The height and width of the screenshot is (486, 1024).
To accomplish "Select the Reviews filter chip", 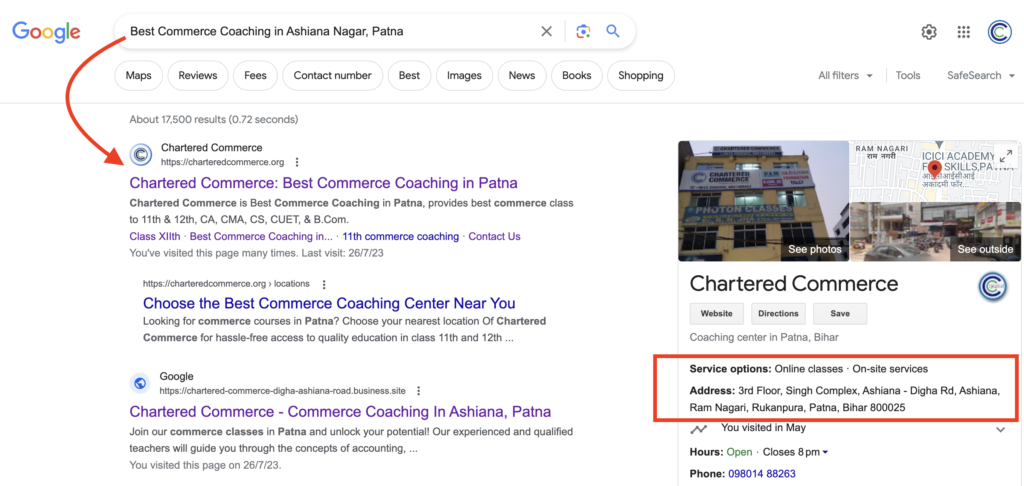I will coord(198,75).
